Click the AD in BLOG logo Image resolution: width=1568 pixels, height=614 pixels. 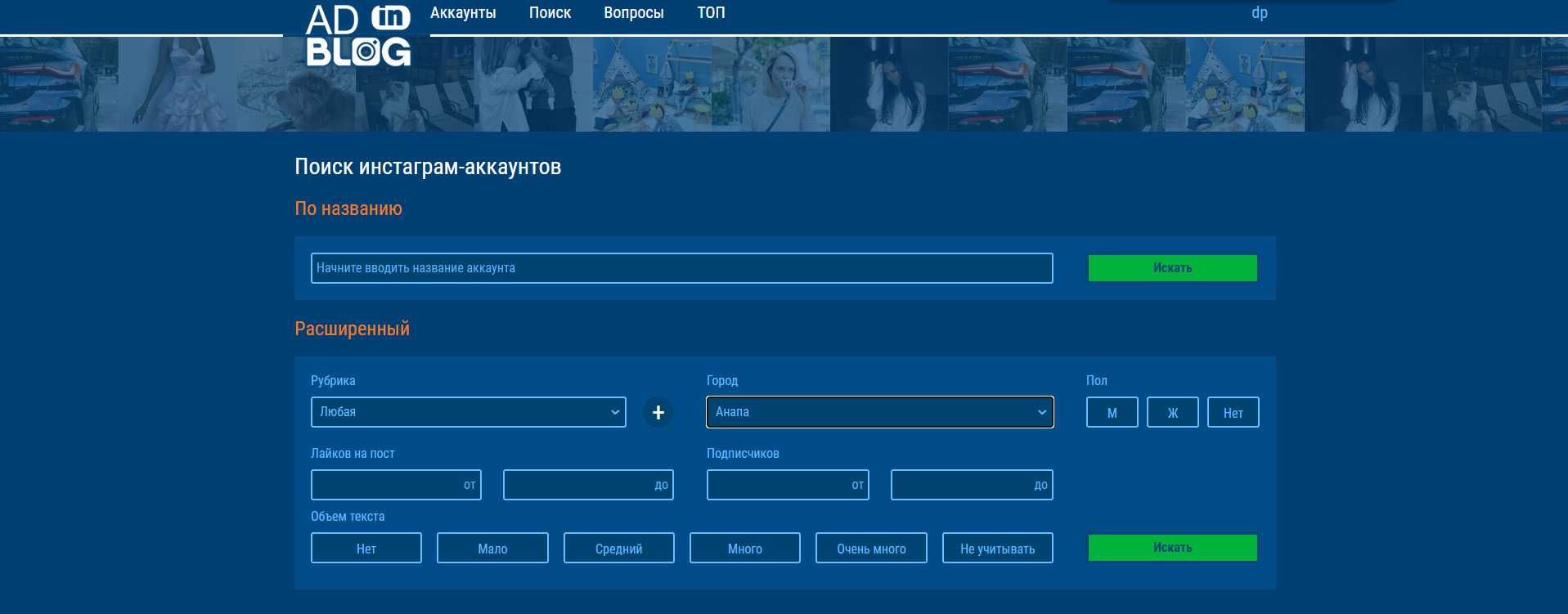point(357,35)
